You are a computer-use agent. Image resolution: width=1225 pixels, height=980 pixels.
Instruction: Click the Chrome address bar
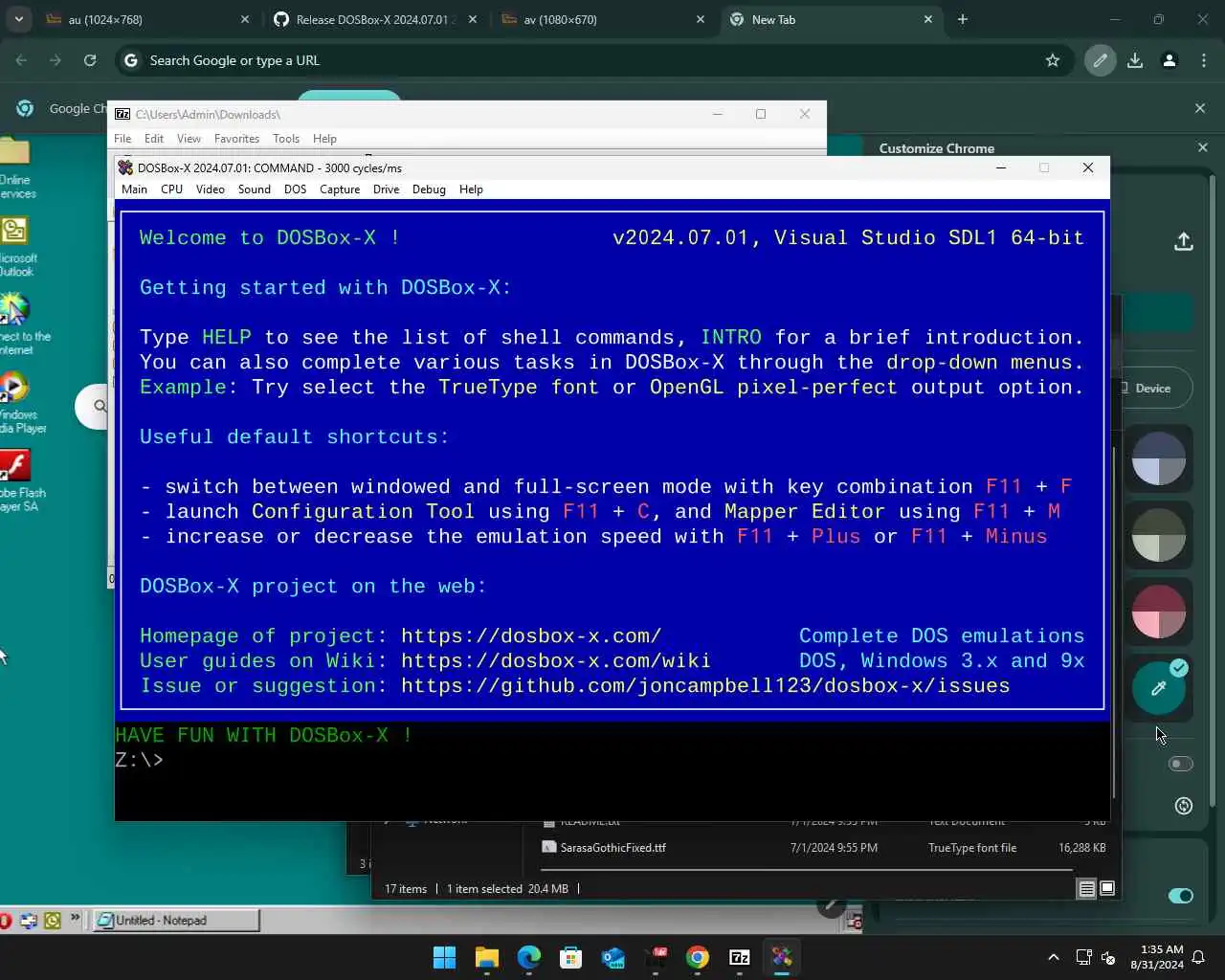[x=593, y=60]
